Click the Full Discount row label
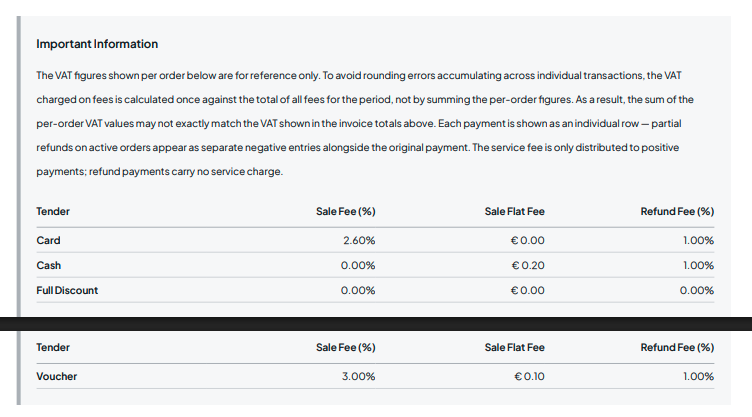Image resolution: width=752 pixels, height=417 pixels. pyautogui.click(x=67, y=291)
